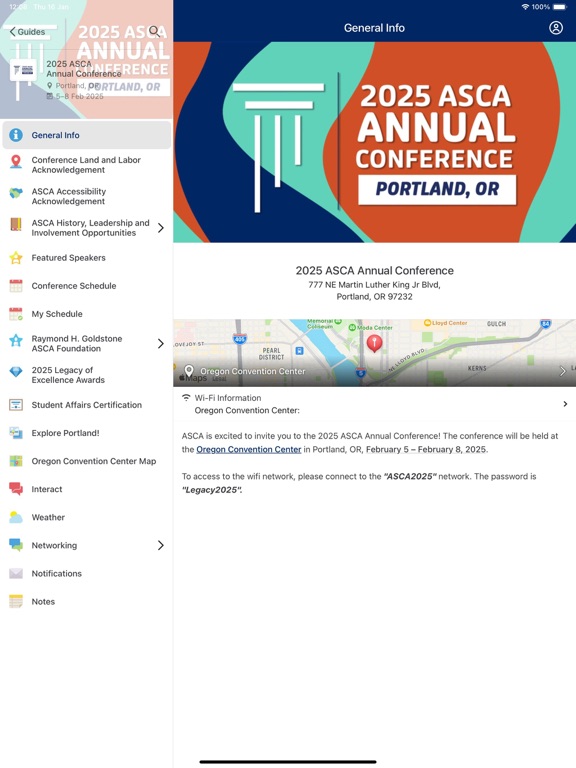Open ASCA Accessibility Acknowledgement
Screen dimensions: 576x768
87,196
